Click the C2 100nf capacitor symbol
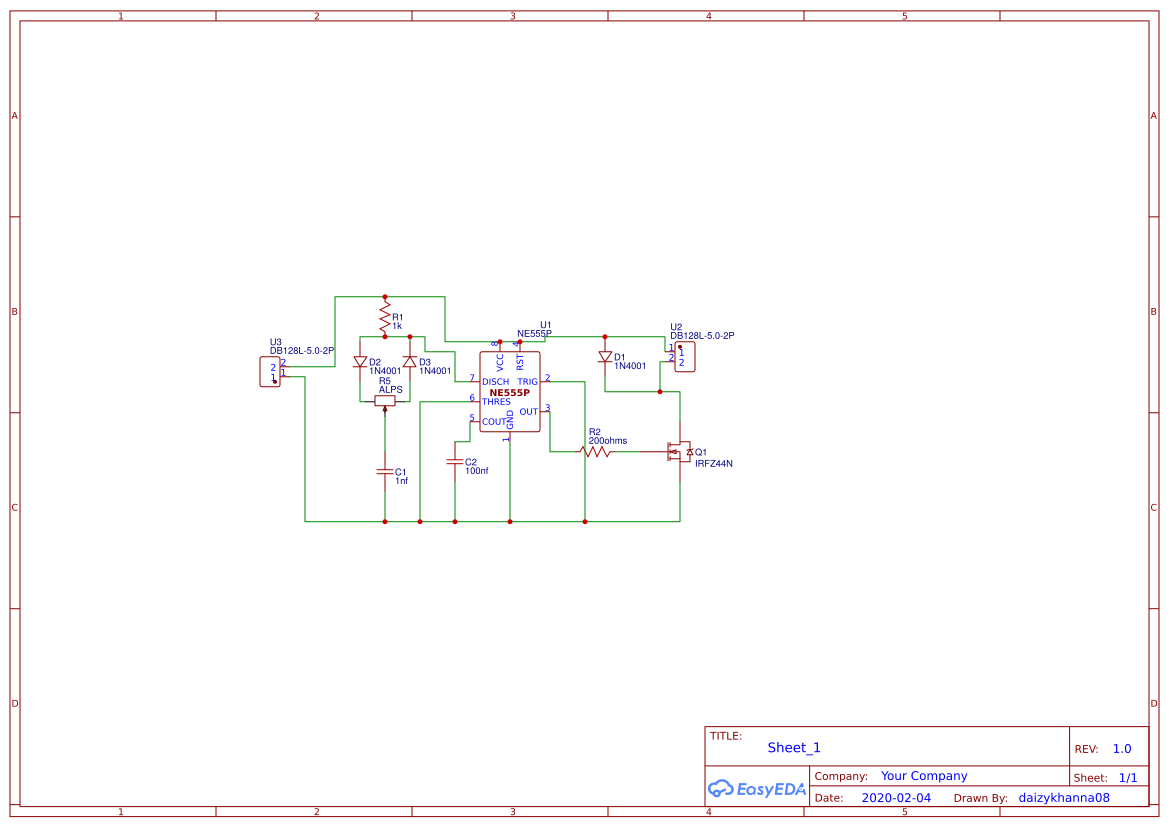Screen dimensions: 1169x827 tap(455, 462)
